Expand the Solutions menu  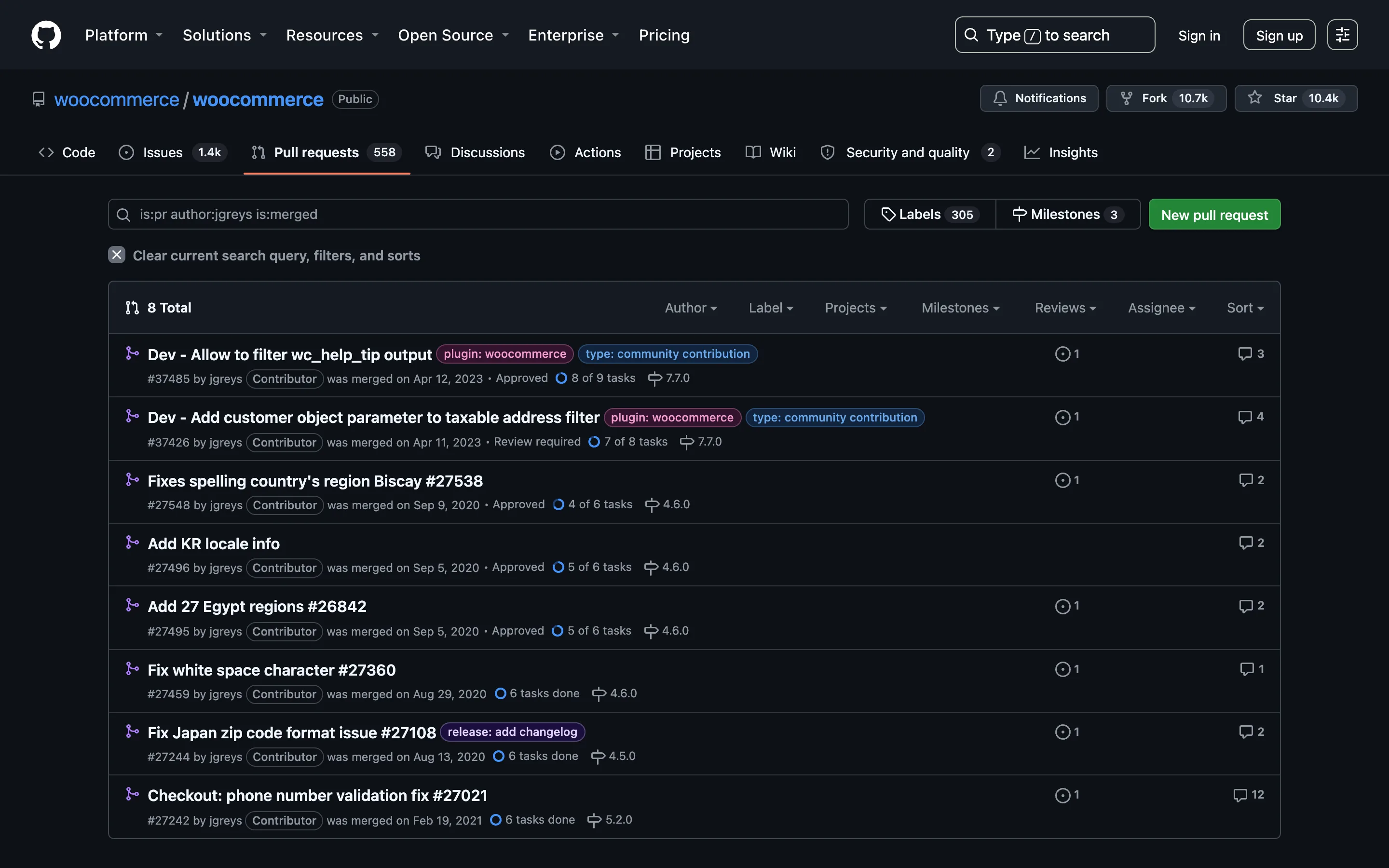point(224,35)
